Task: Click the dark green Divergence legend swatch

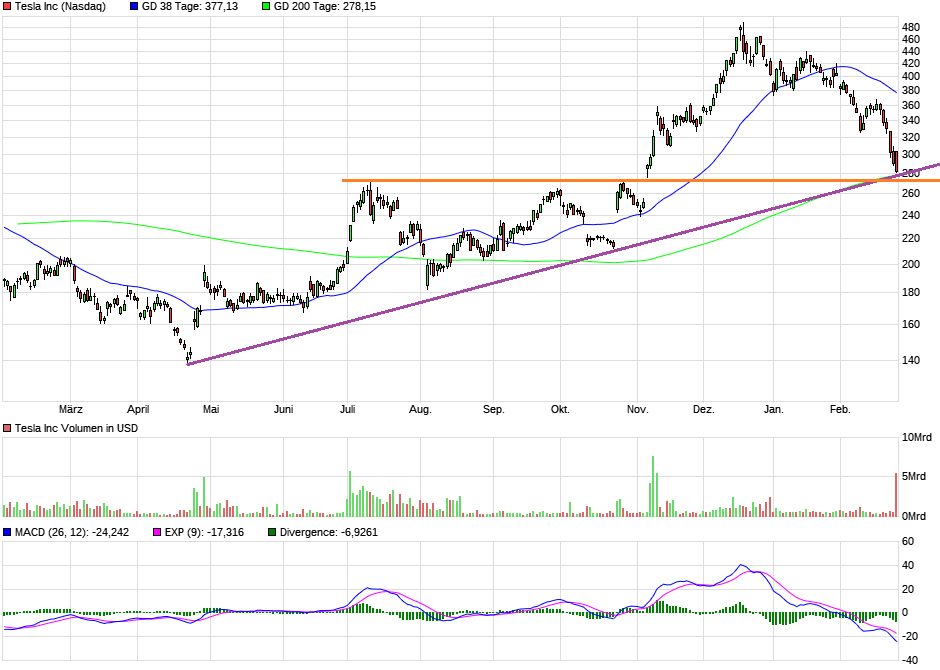Action: 272,532
